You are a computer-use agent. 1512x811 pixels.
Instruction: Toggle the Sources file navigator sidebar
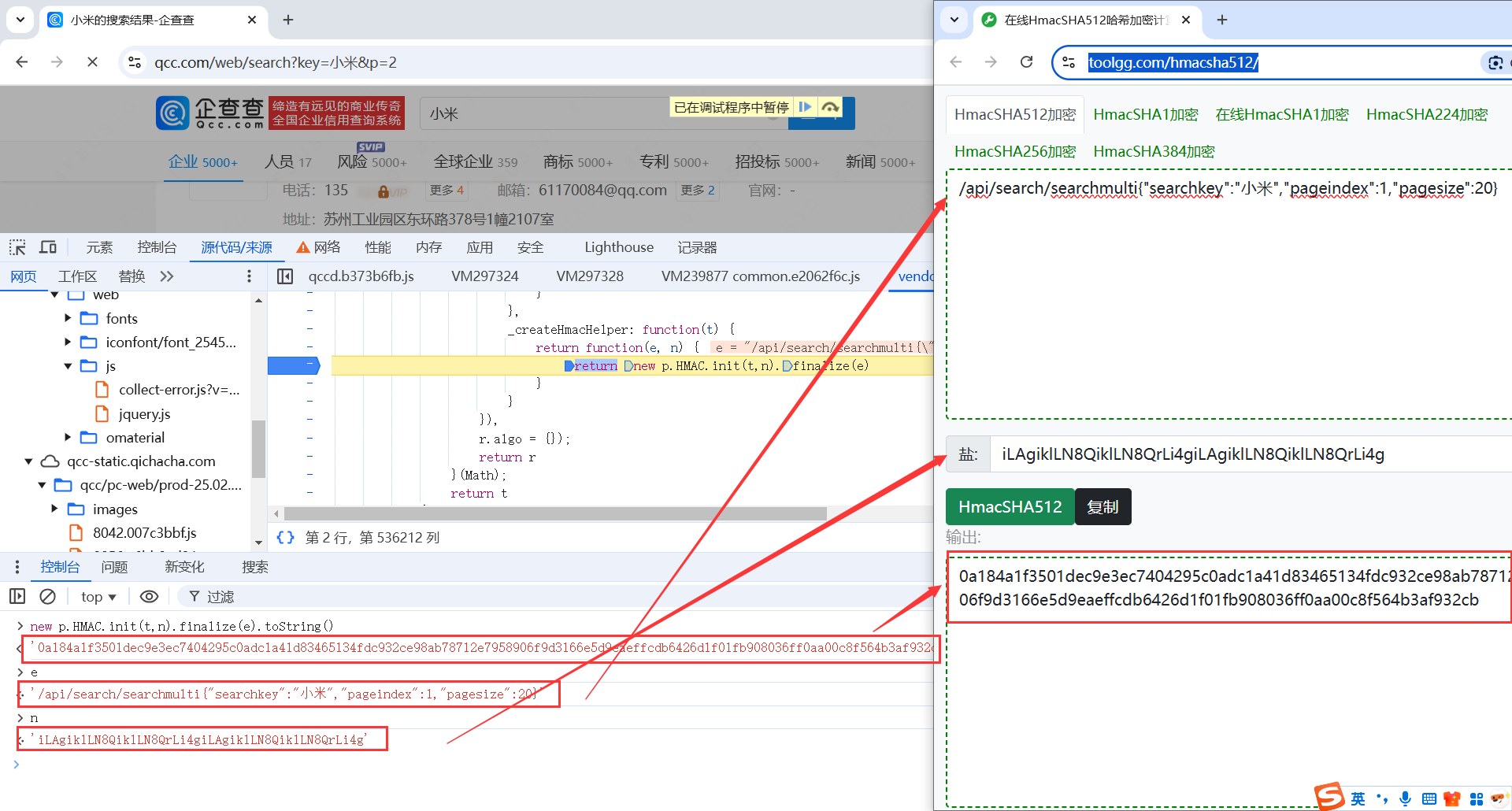tap(285, 276)
